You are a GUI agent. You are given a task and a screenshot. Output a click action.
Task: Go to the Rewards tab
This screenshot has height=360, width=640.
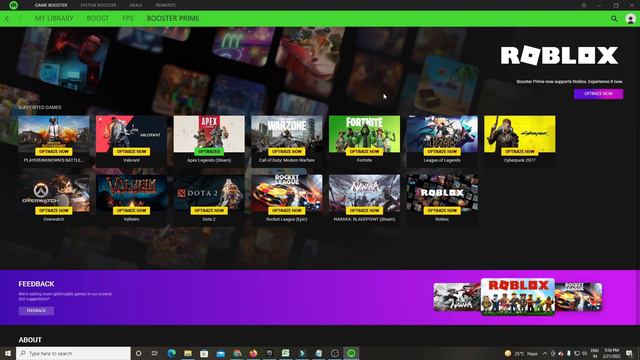[165, 5]
